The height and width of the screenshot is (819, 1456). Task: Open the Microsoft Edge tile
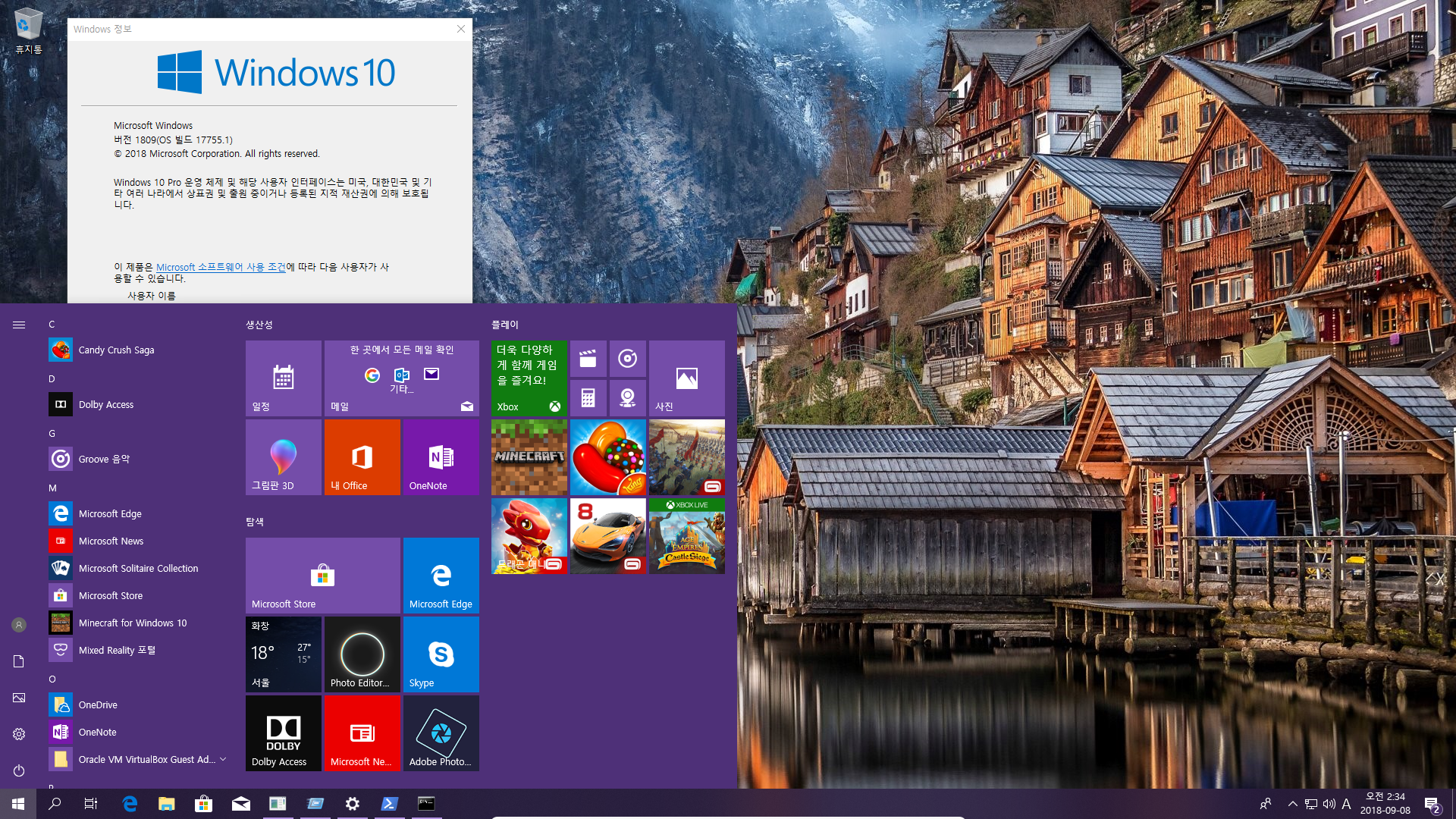[441, 576]
